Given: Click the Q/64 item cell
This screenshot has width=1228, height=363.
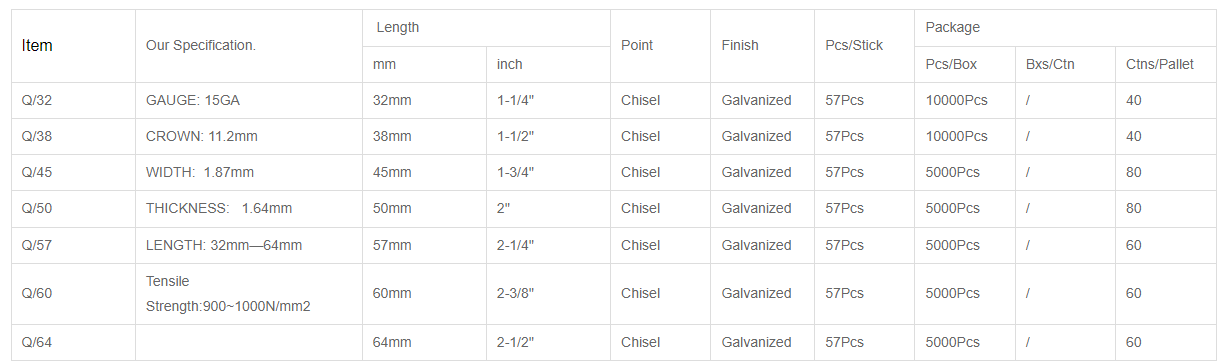Looking at the screenshot, I should (x=73, y=342).
